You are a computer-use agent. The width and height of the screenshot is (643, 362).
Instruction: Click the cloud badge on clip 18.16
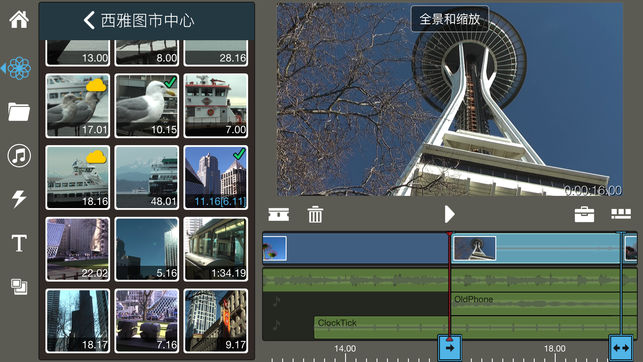(x=96, y=157)
